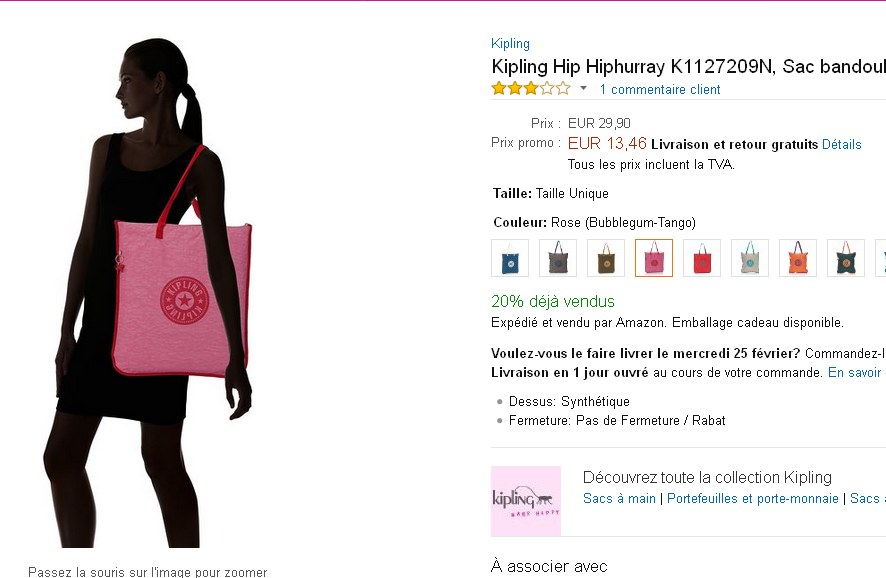Click the three-star rating icon
Viewport: 886px width, 578px height.
(531, 89)
